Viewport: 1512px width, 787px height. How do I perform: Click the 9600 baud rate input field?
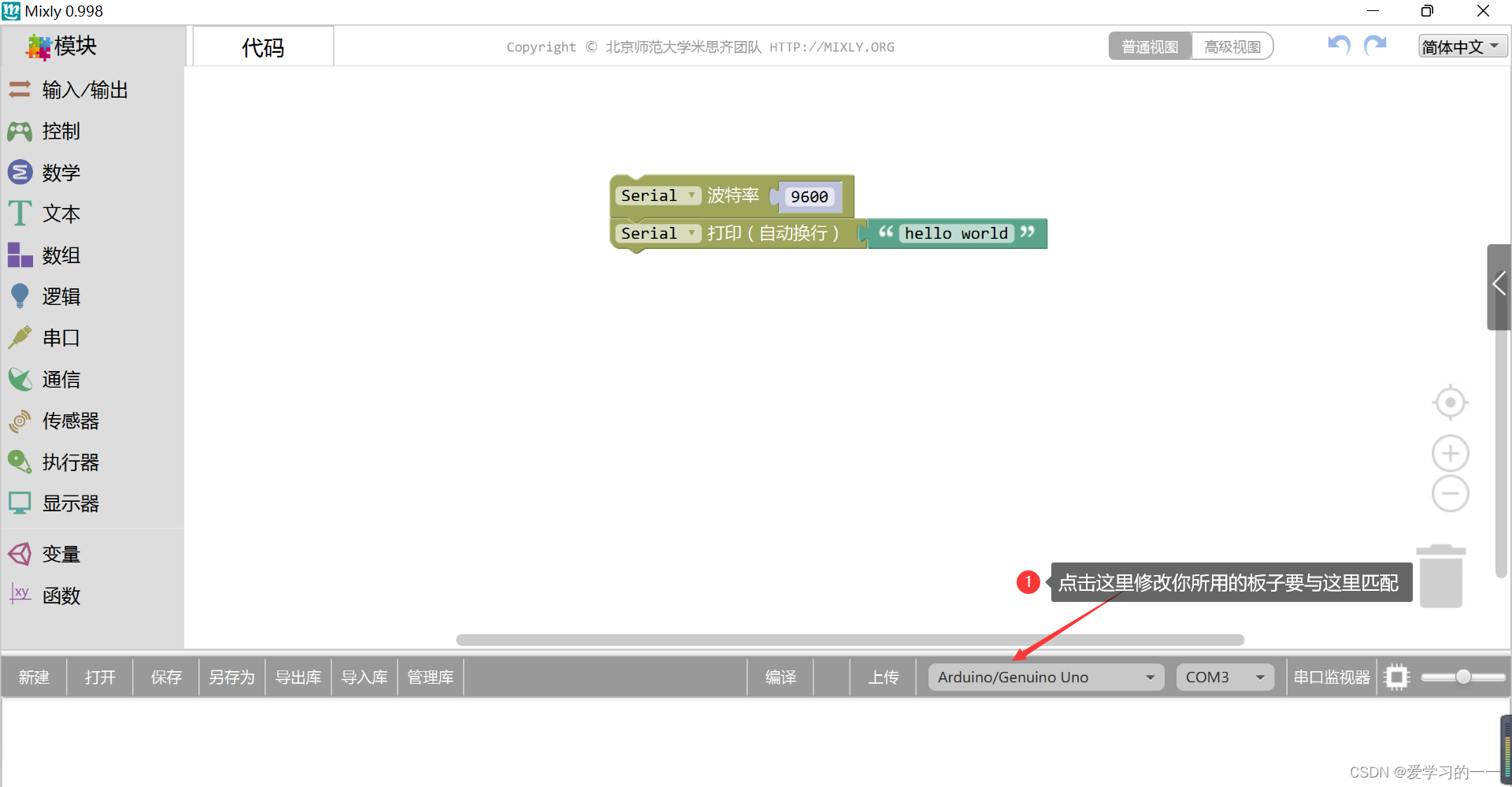[x=810, y=196]
